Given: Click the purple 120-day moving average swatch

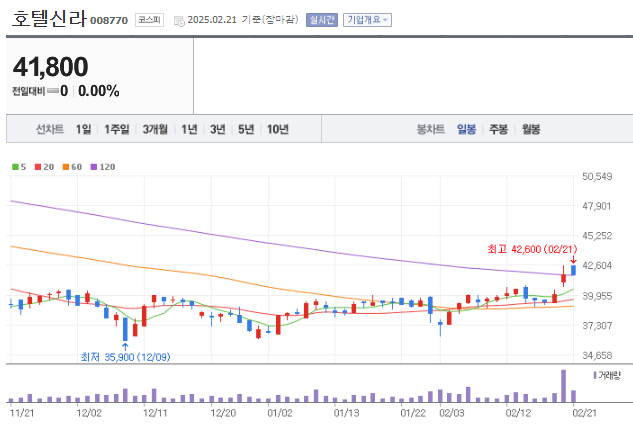Looking at the screenshot, I should coord(94,167).
